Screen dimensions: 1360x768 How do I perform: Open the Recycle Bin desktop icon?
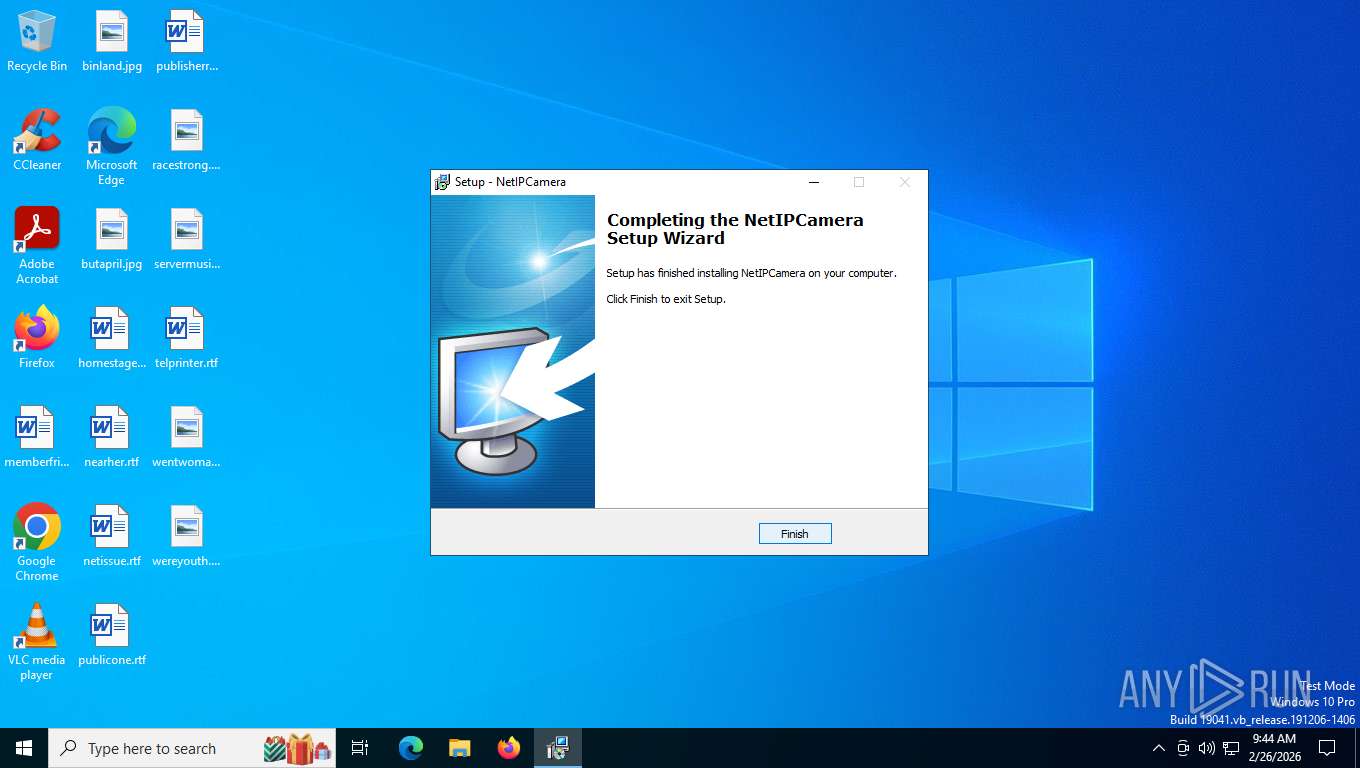click(37, 42)
